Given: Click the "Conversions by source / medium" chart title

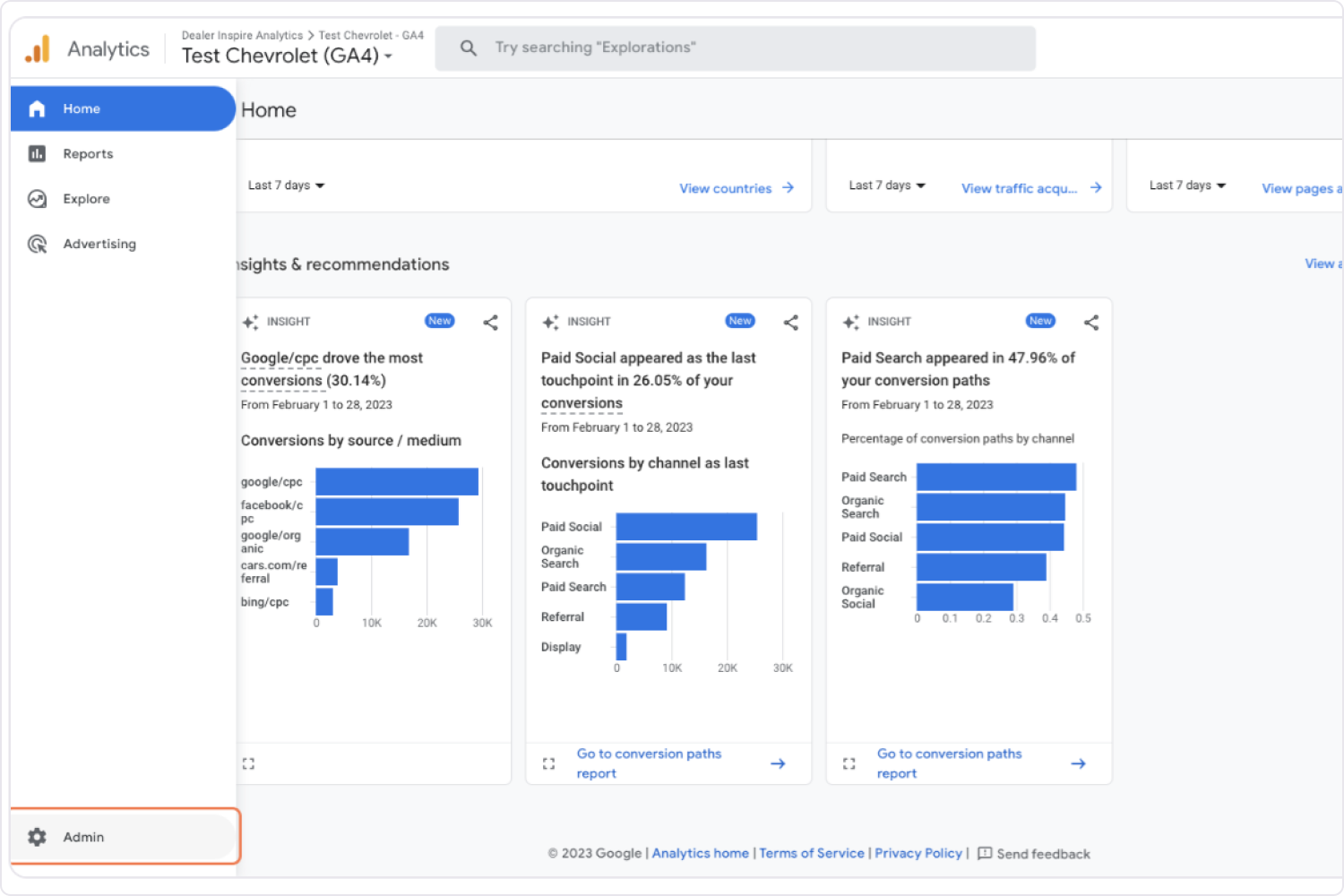Looking at the screenshot, I should click(x=351, y=441).
